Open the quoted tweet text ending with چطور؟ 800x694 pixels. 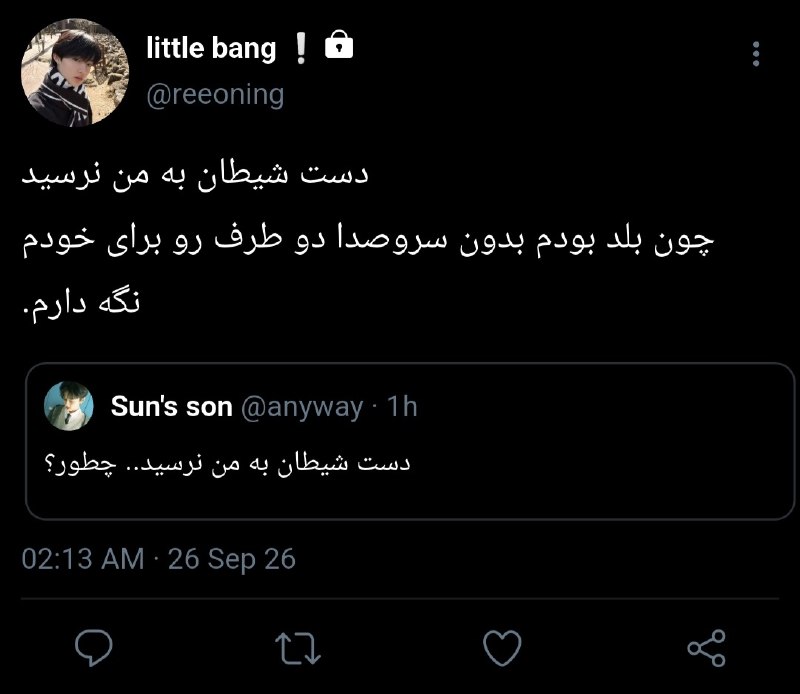pos(228,463)
